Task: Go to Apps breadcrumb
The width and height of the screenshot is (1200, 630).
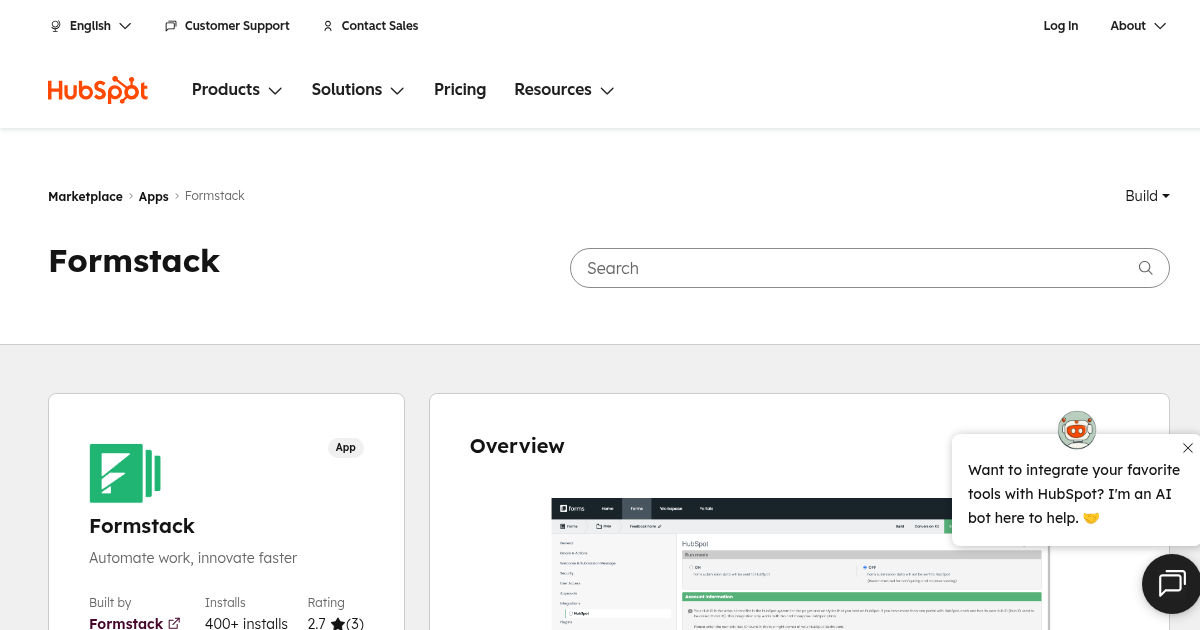Action: click(153, 197)
